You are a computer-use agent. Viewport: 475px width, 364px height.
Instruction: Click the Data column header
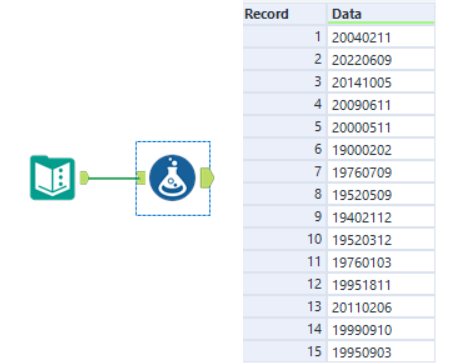(381, 14)
